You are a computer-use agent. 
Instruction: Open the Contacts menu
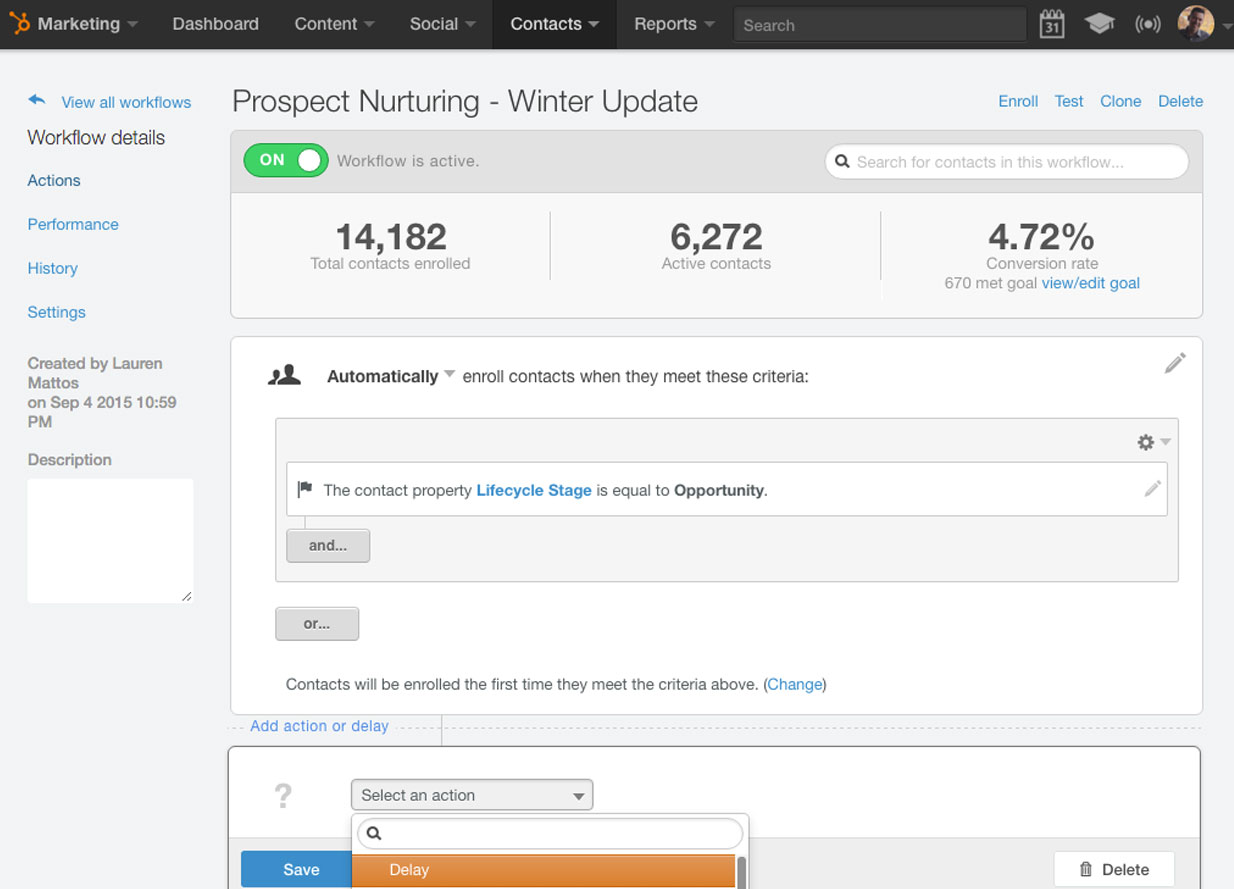click(555, 24)
